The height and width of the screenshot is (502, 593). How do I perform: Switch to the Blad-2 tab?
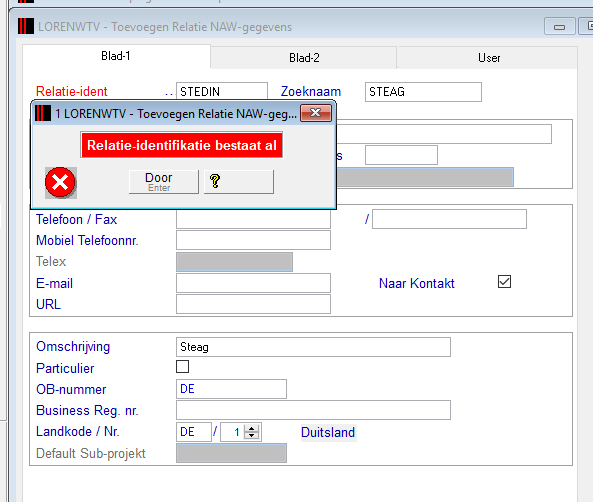(x=304, y=58)
